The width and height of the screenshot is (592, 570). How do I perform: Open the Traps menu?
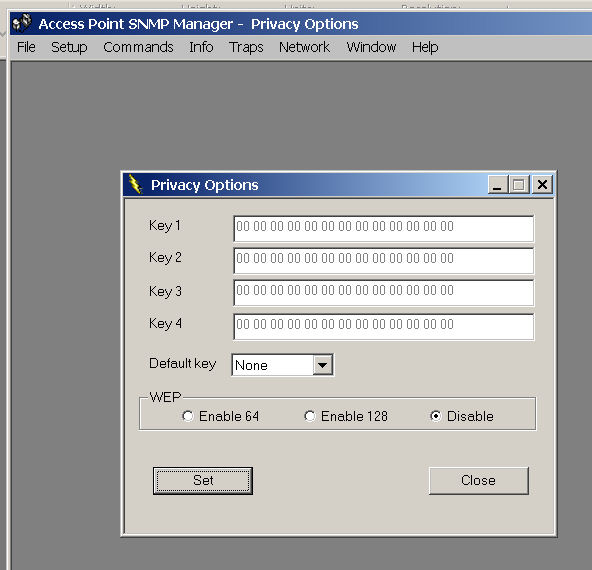[x=246, y=47]
